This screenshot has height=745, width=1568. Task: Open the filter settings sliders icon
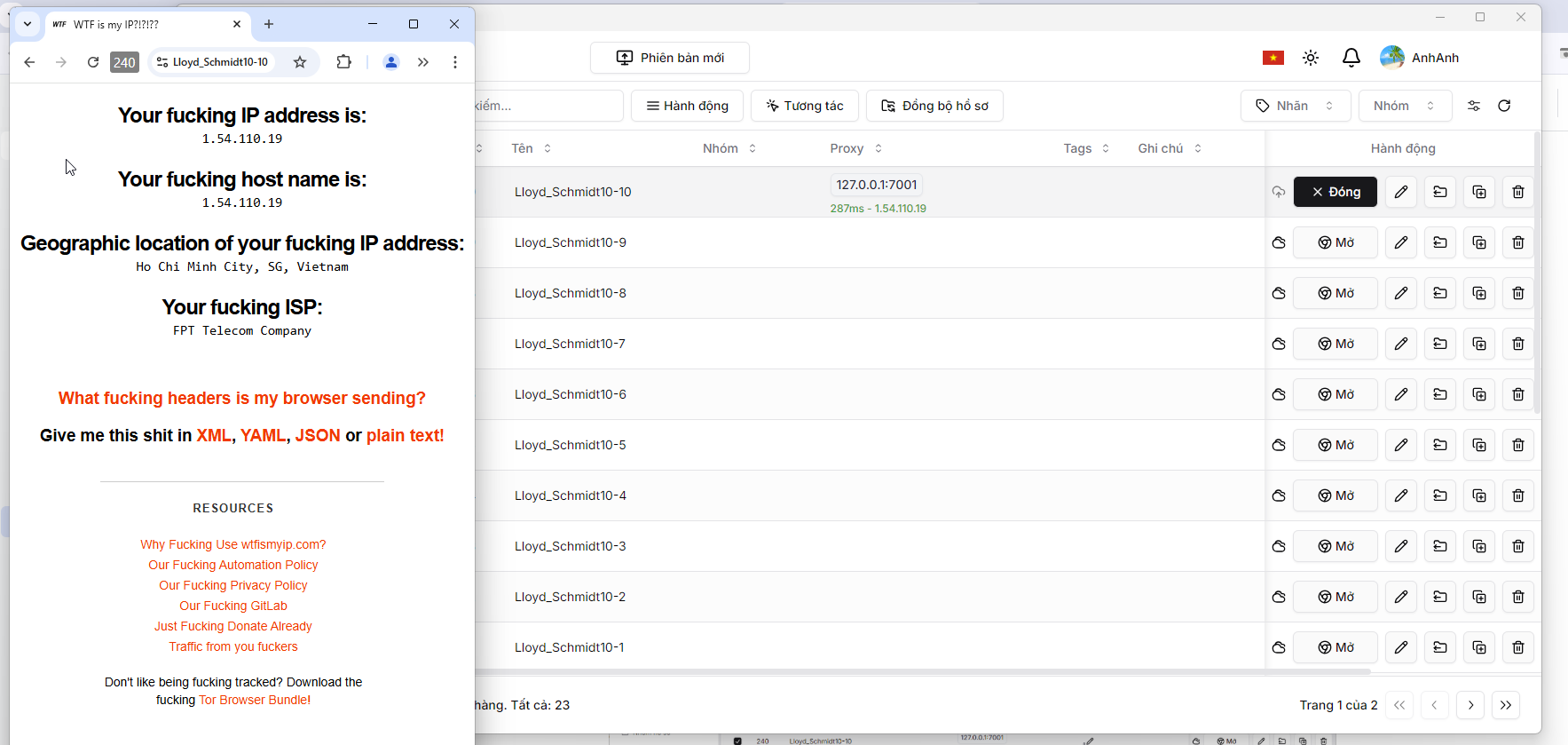tap(1474, 106)
